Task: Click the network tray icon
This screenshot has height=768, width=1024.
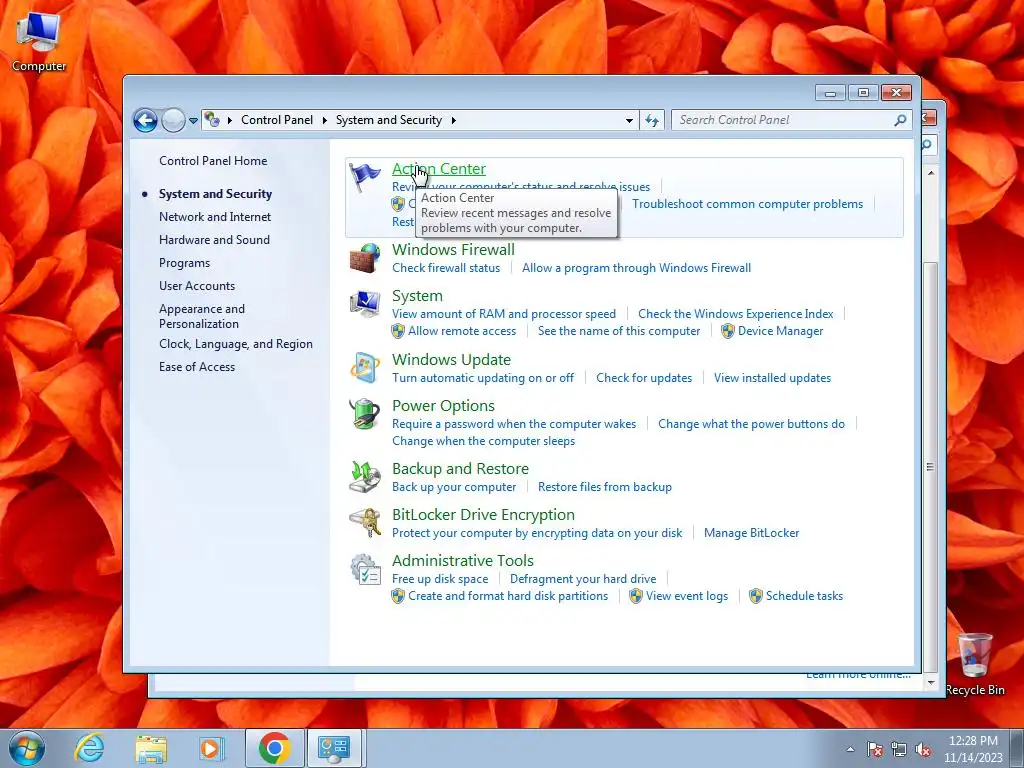Action: (899, 749)
